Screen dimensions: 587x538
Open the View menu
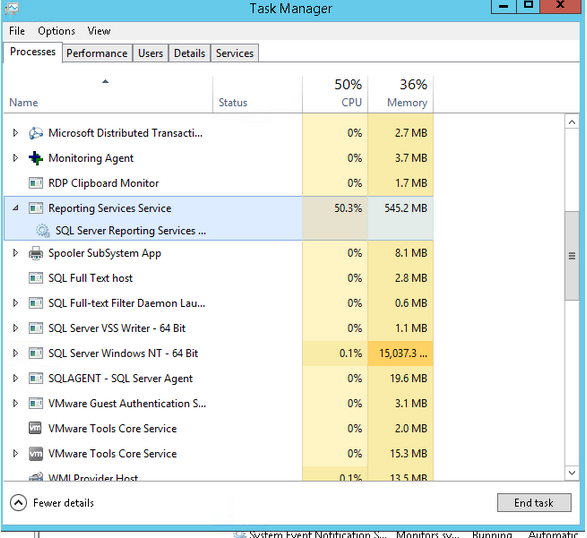point(99,31)
